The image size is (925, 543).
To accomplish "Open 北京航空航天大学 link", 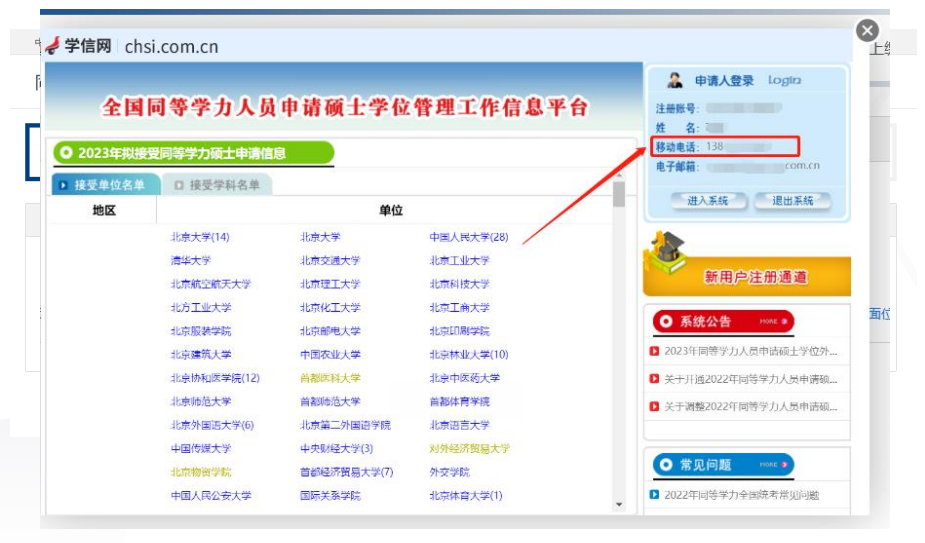I will (x=211, y=284).
